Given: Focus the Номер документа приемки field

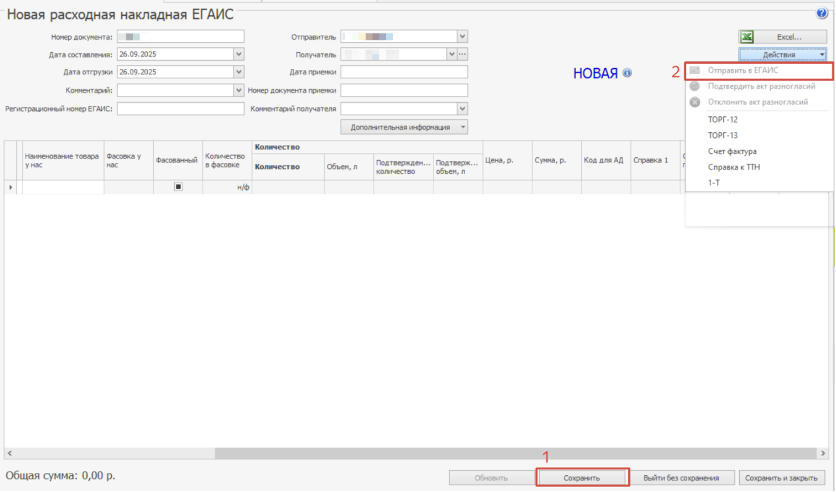Looking at the screenshot, I should (x=404, y=90).
